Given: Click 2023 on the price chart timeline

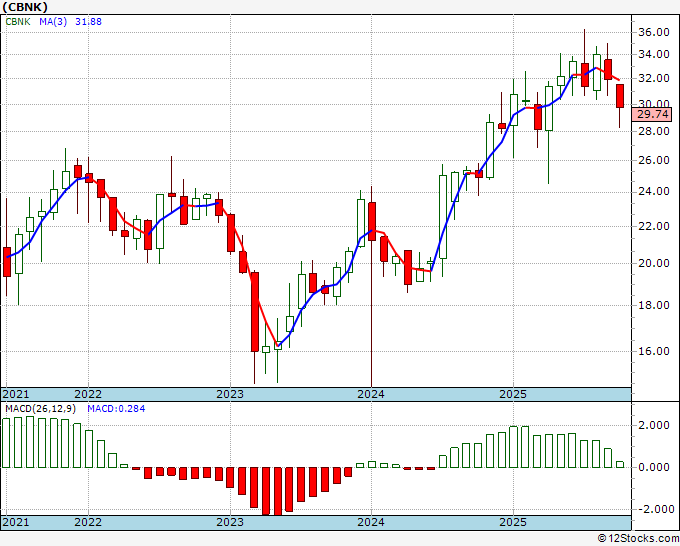Looking at the screenshot, I should (230, 394).
